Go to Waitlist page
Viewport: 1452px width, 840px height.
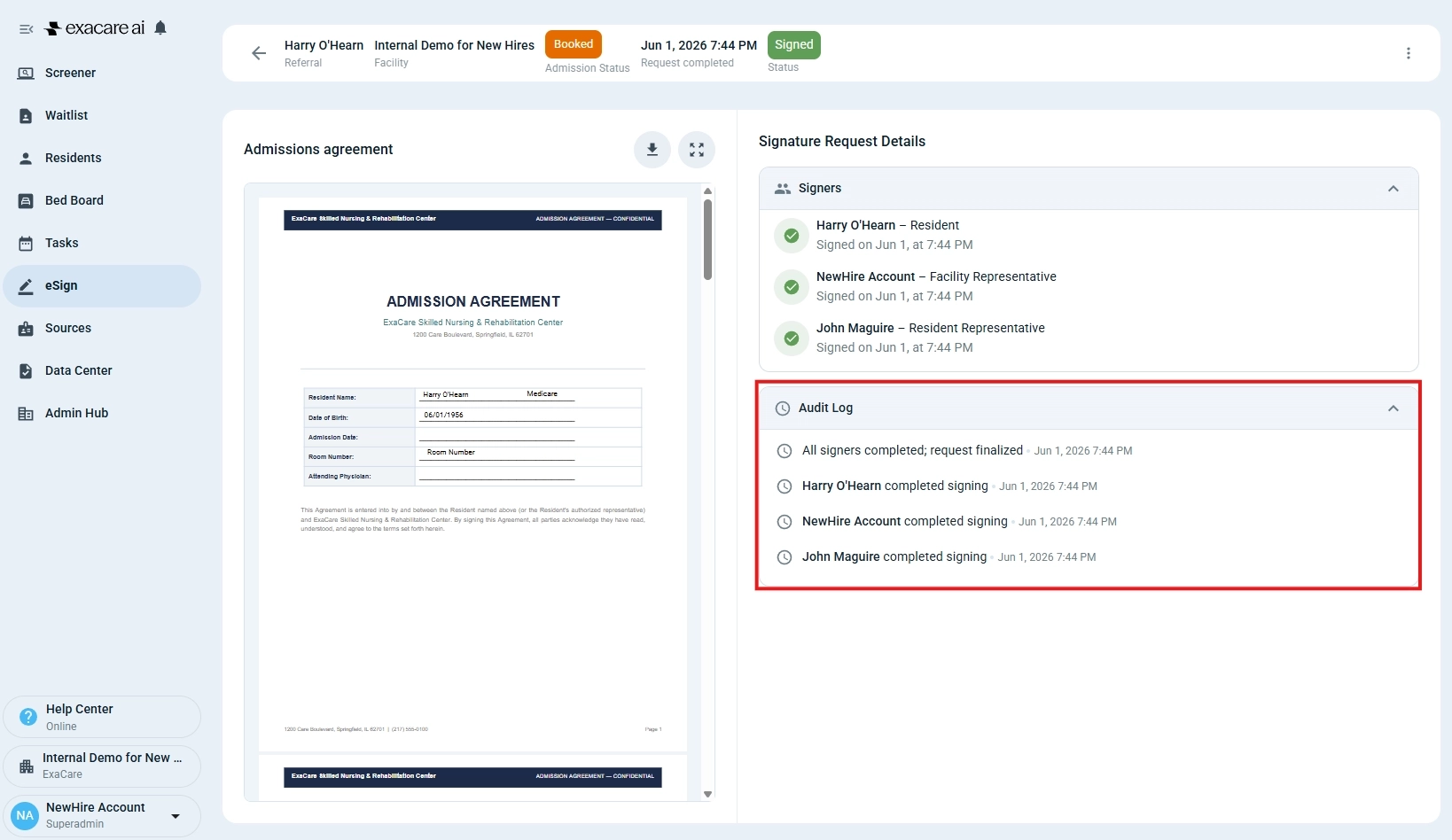[102, 115]
